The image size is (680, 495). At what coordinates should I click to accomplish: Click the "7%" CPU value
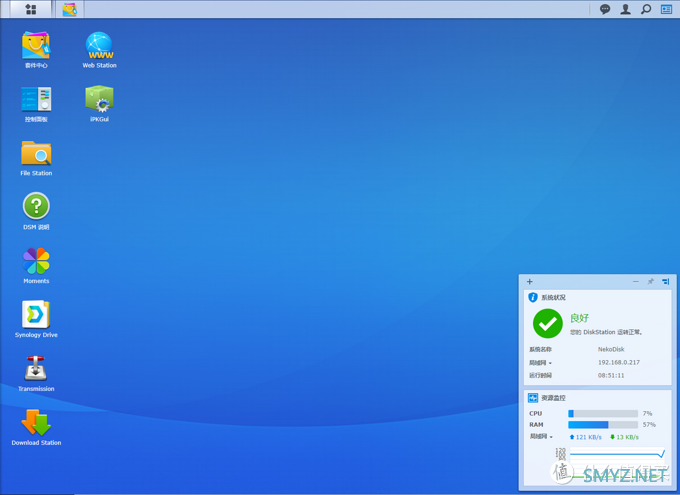(x=647, y=413)
